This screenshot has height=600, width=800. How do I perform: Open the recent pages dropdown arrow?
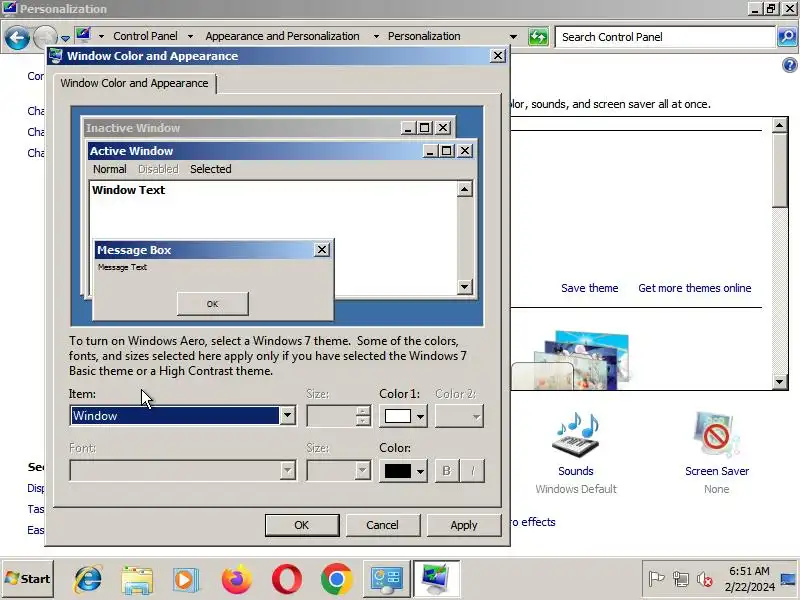[x=65, y=39]
